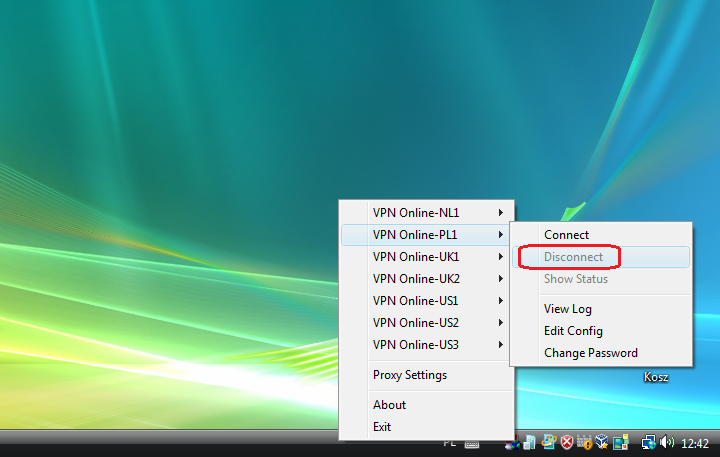Click Disconnect in the PL1 submenu
Image resolution: width=720 pixels, height=457 pixels.
[601, 257]
